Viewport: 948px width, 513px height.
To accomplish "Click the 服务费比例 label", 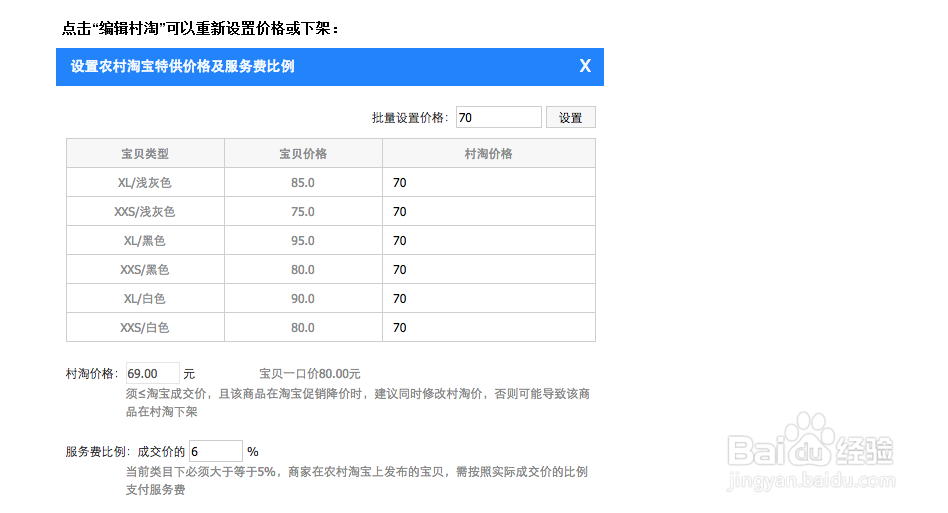I will tap(97, 451).
